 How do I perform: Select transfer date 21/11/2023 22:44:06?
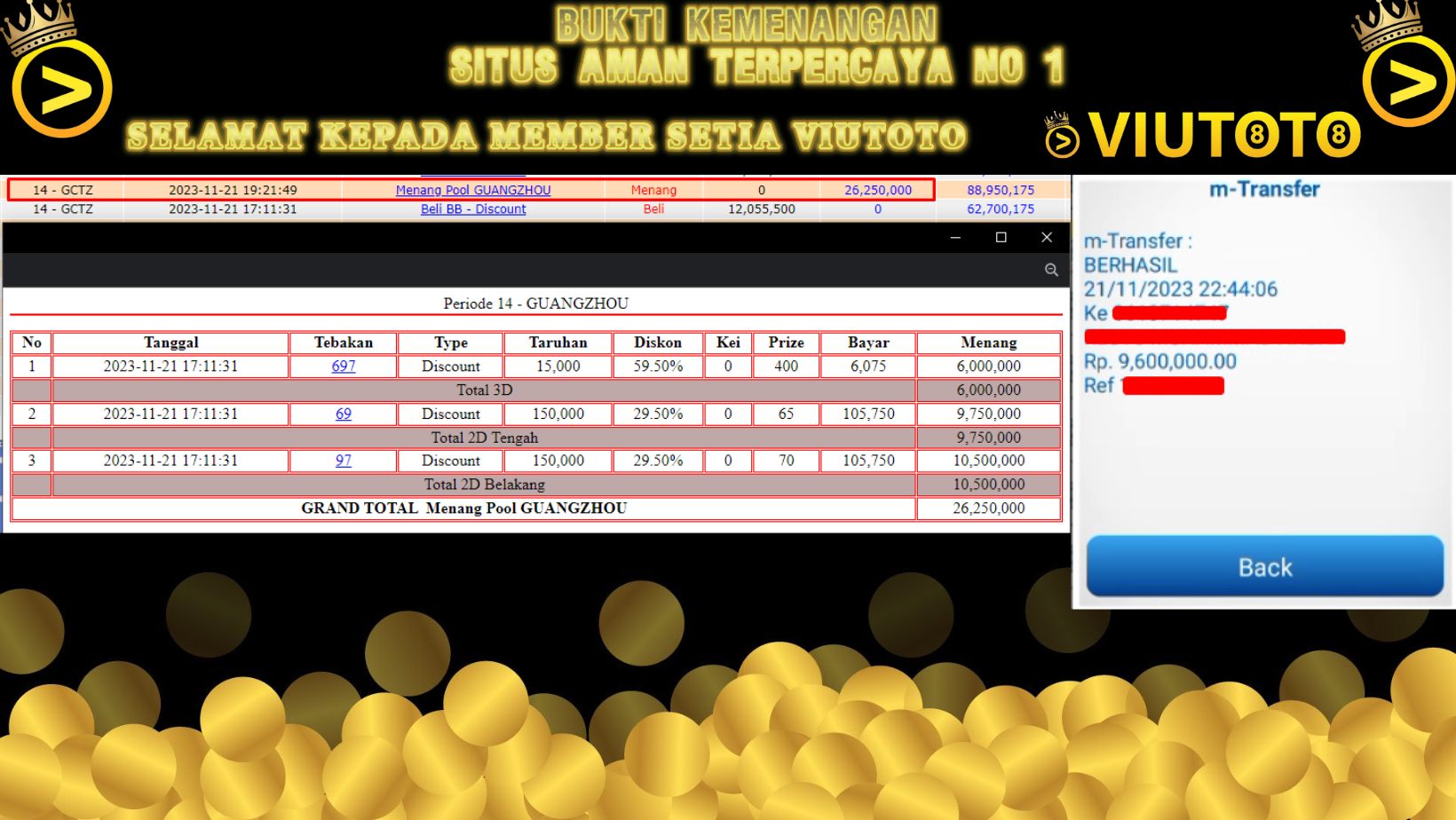1181,288
